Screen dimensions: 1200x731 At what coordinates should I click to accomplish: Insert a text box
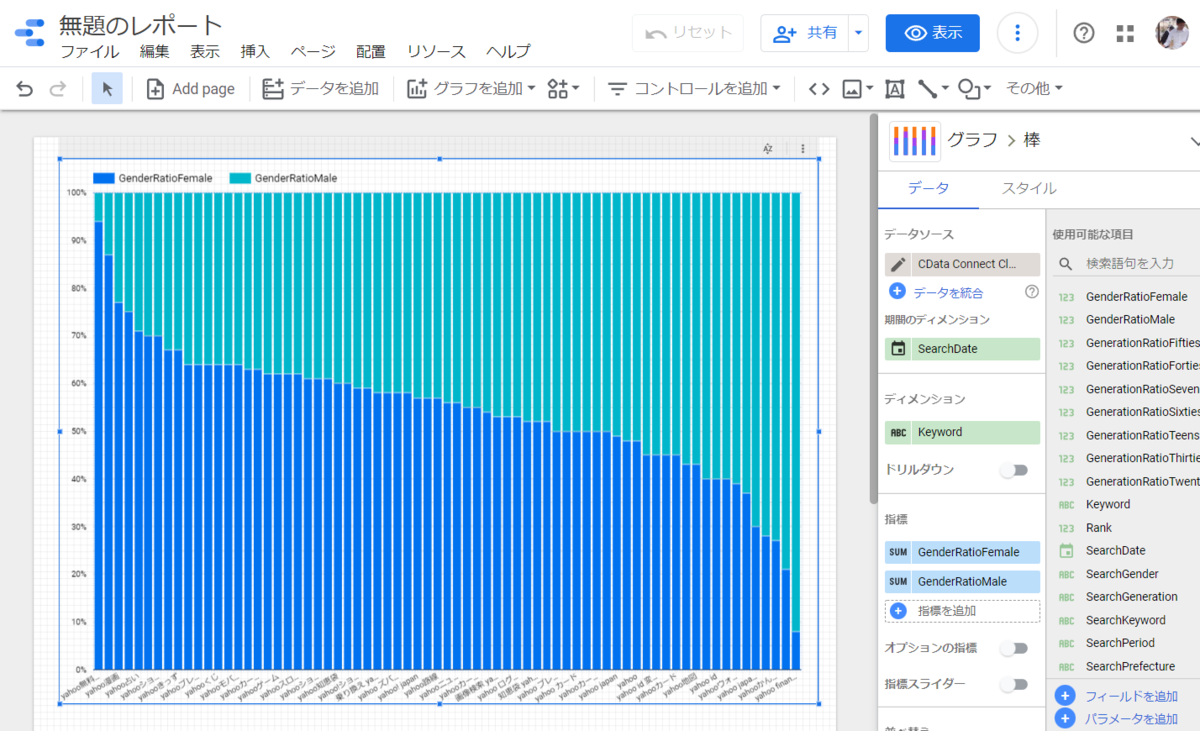(895, 89)
